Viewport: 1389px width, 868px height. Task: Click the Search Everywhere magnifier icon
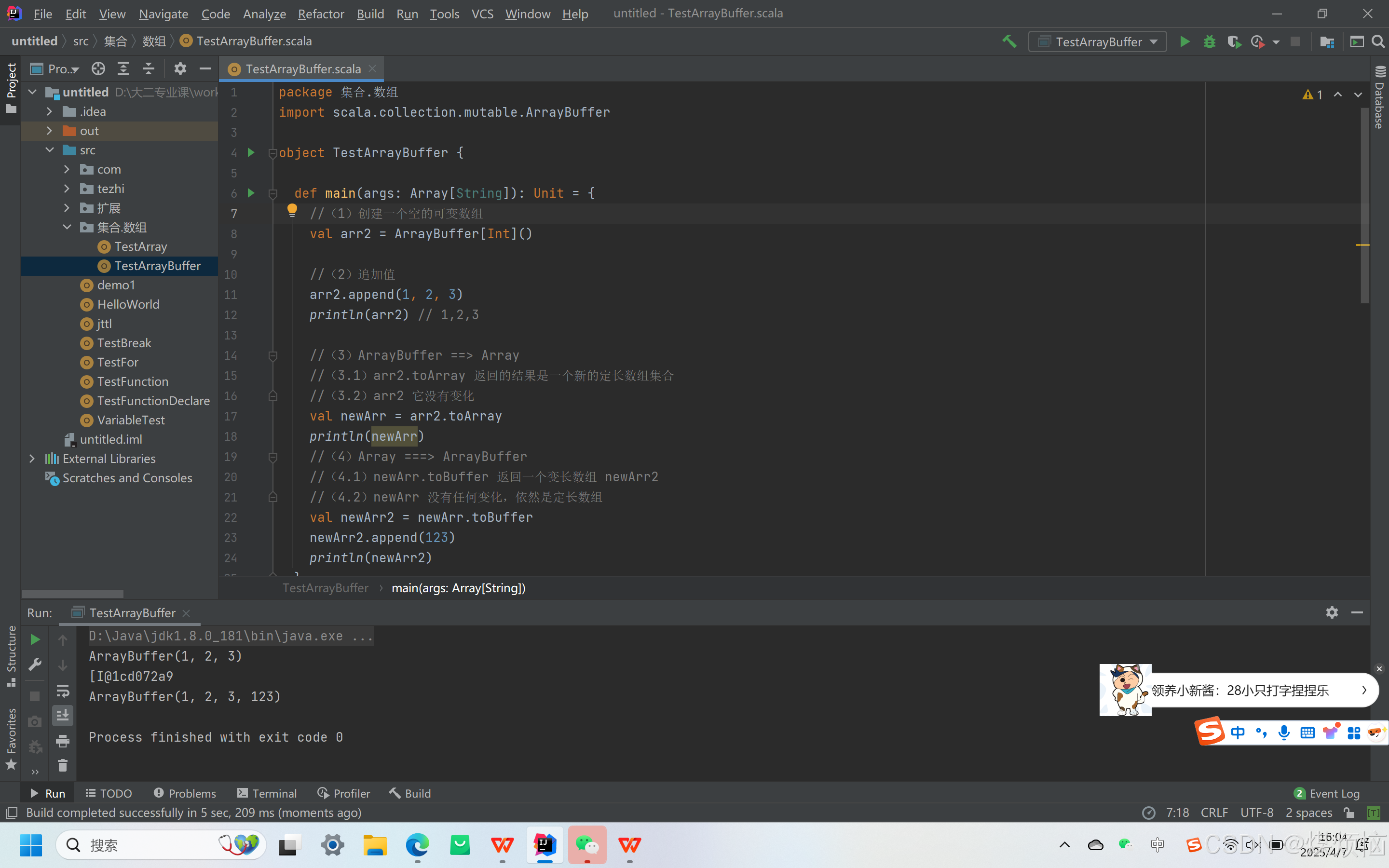pyautogui.click(x=1378, y=42)
